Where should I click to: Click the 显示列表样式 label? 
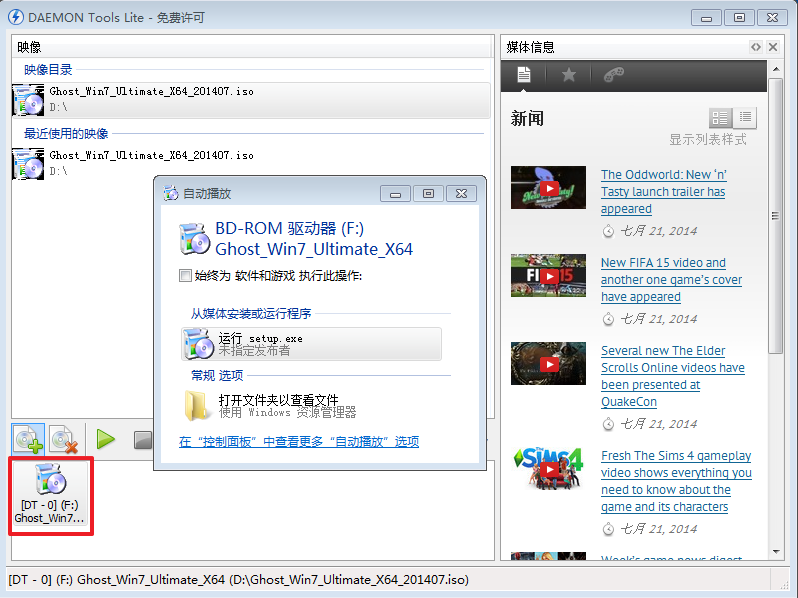(708, 139)
